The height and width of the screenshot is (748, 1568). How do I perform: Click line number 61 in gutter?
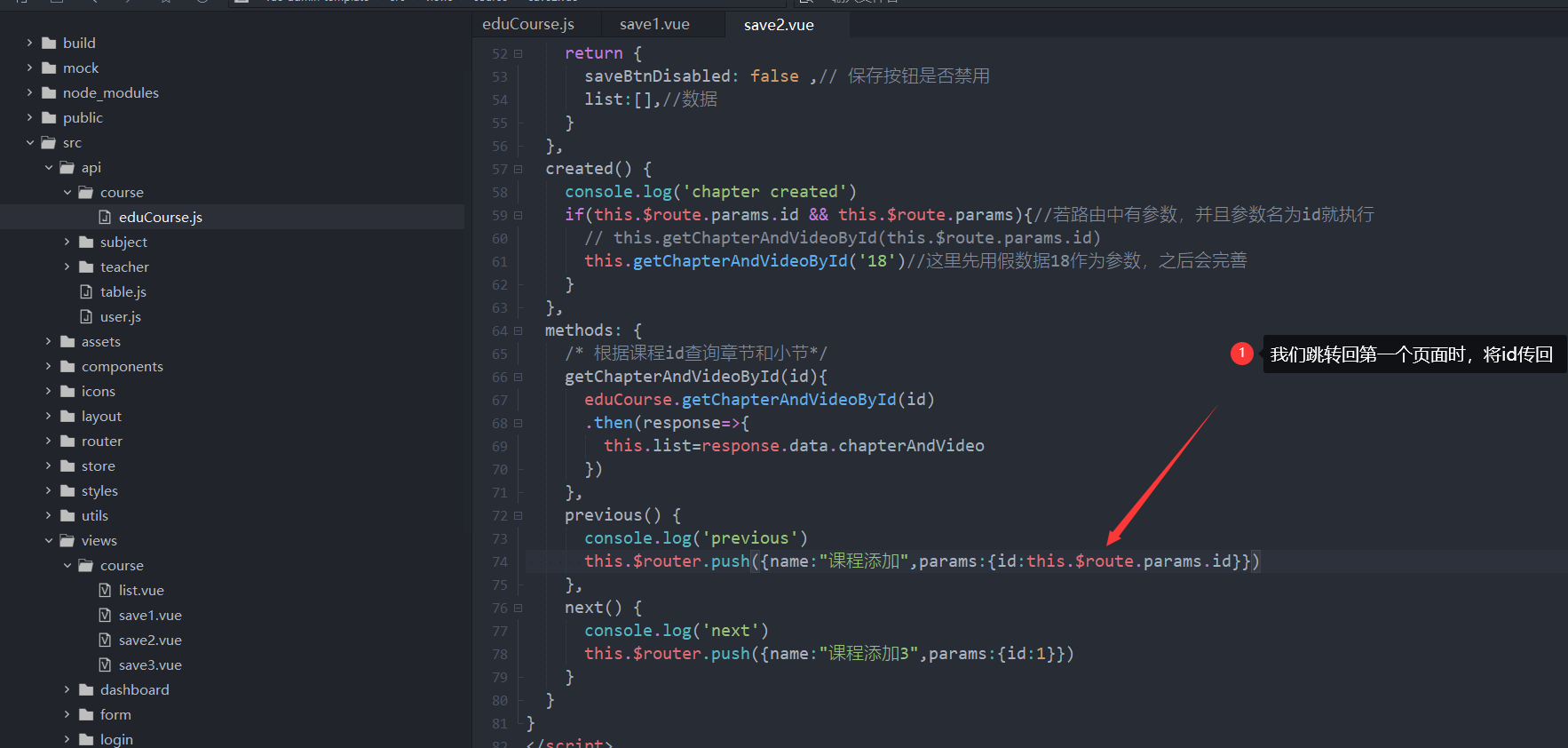[x=500, y=261]
